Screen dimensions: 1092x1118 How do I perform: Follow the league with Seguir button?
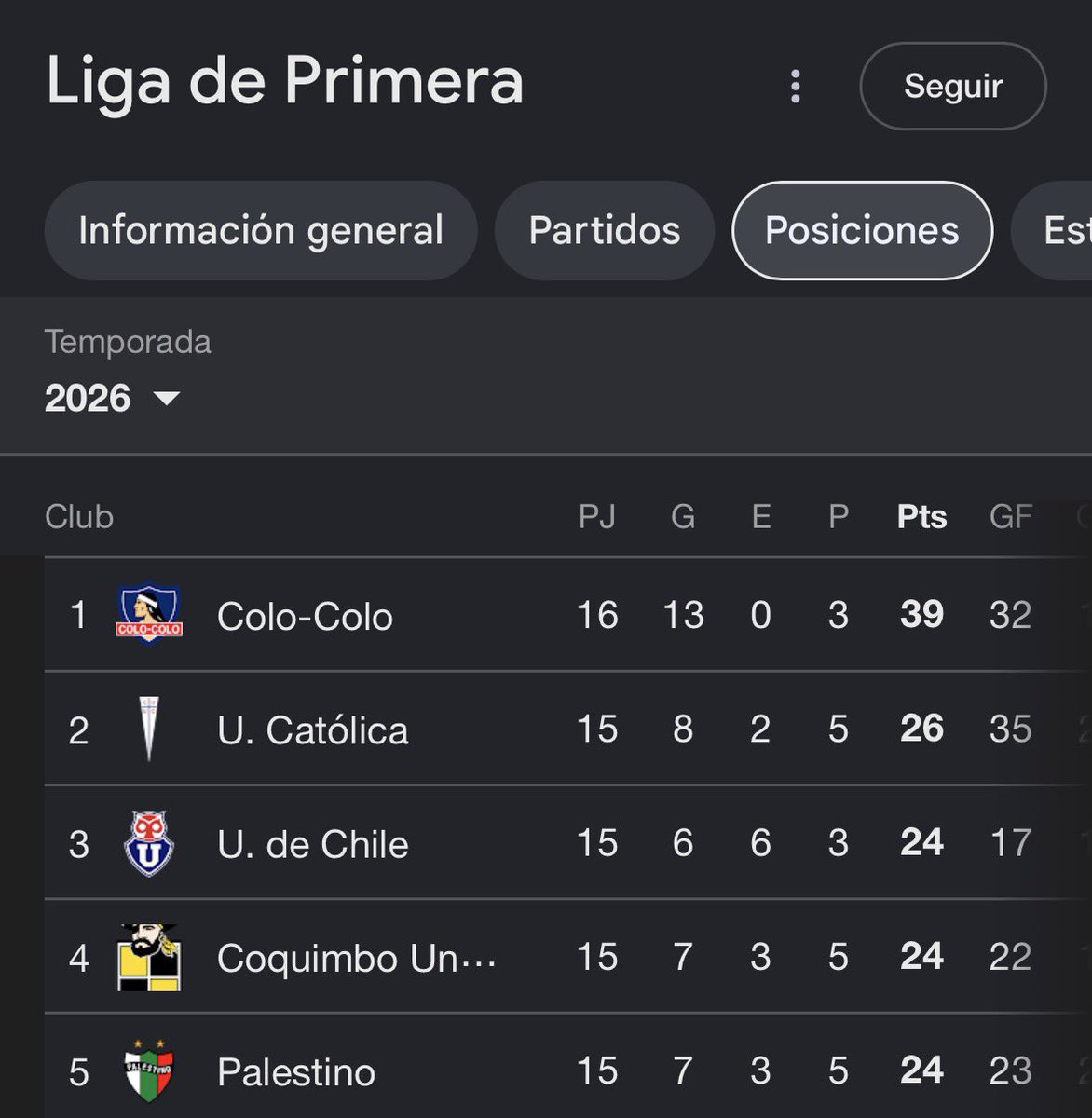[953, 86]
